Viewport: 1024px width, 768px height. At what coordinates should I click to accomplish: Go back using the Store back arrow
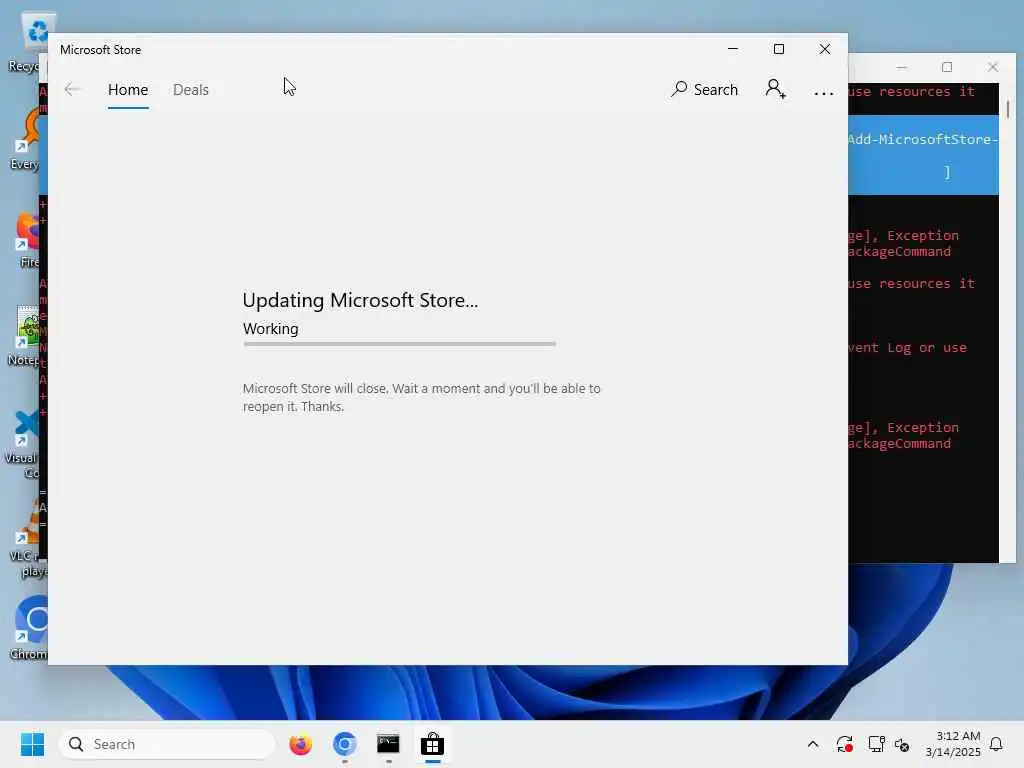point(72,89)
